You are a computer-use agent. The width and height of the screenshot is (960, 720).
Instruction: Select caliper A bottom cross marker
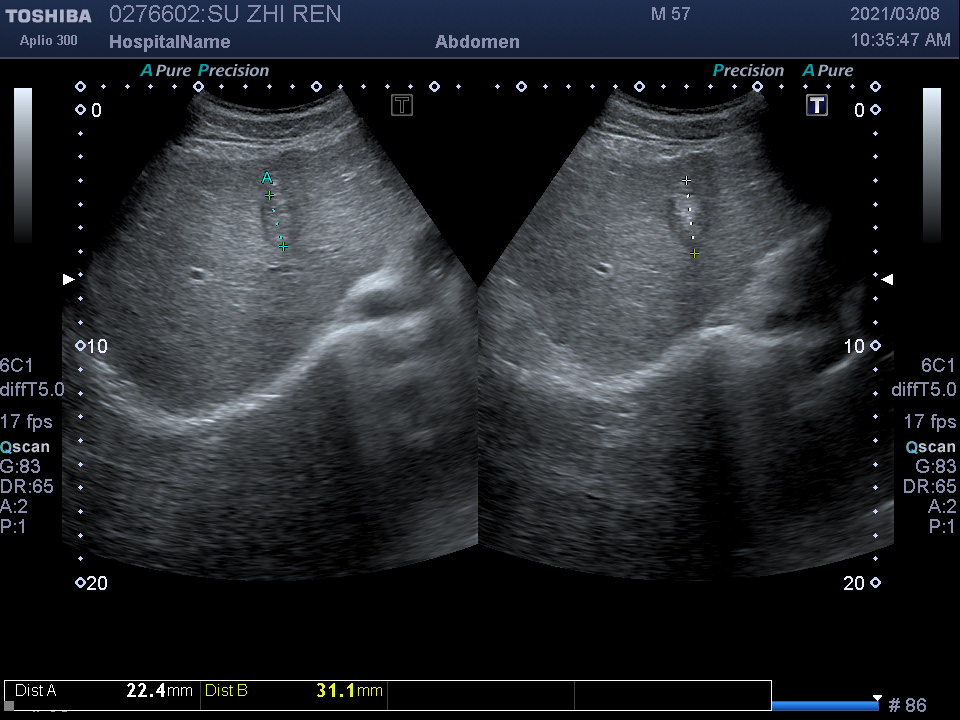pyautogui.click(x=284, y=246)
